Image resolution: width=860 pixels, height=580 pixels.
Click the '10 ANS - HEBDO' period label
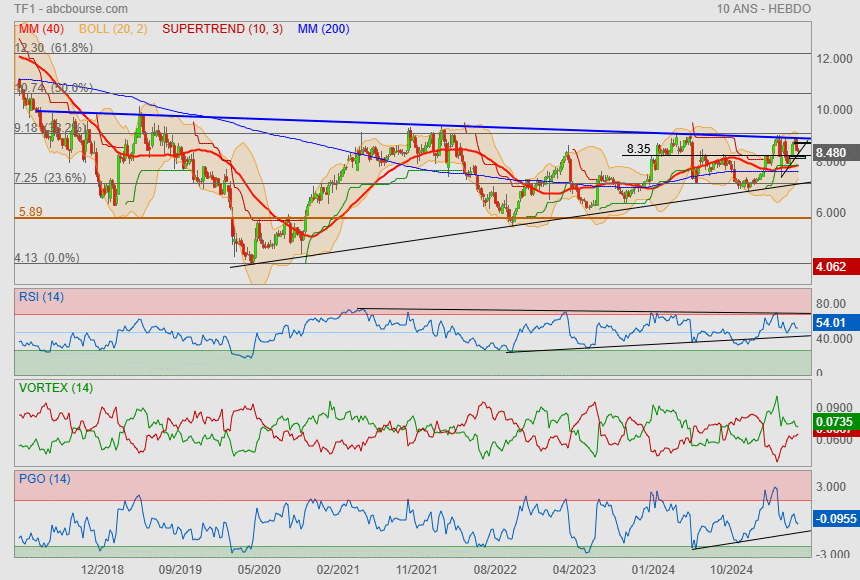(x=763, y=9)
